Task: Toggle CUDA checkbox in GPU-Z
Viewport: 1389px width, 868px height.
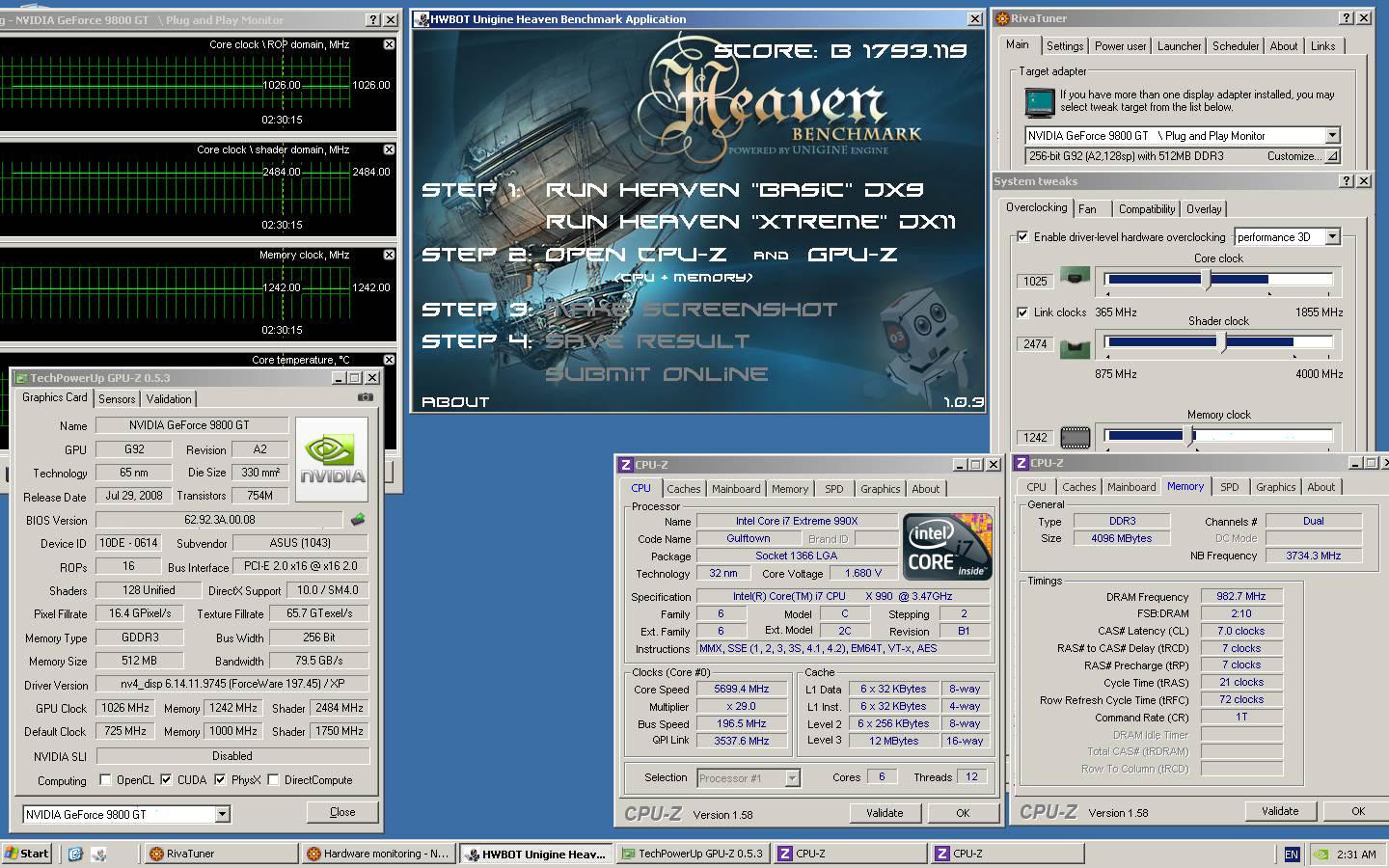Action: coord(166,780)
